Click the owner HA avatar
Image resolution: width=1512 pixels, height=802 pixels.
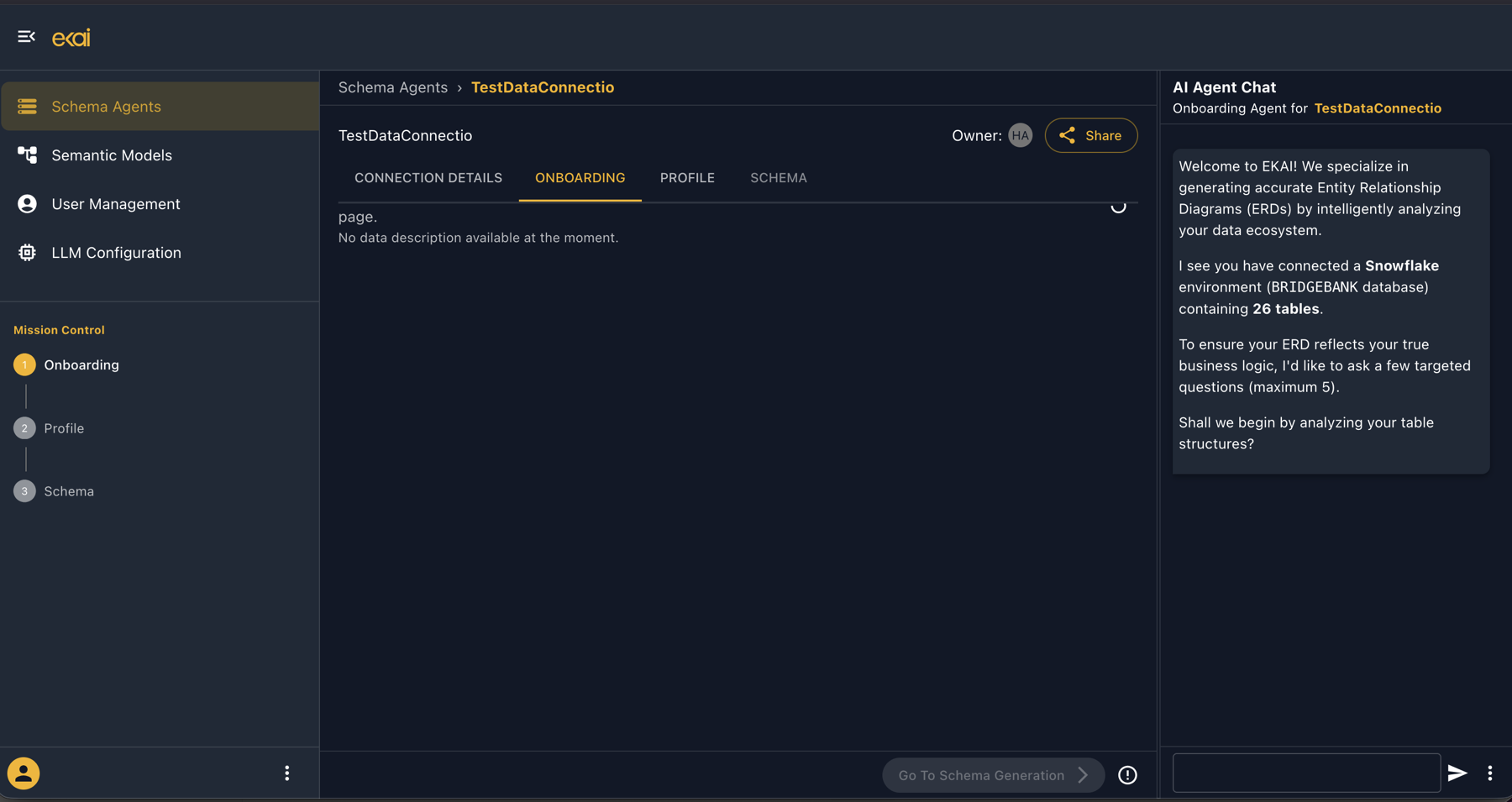click(x=1021, y=135)
